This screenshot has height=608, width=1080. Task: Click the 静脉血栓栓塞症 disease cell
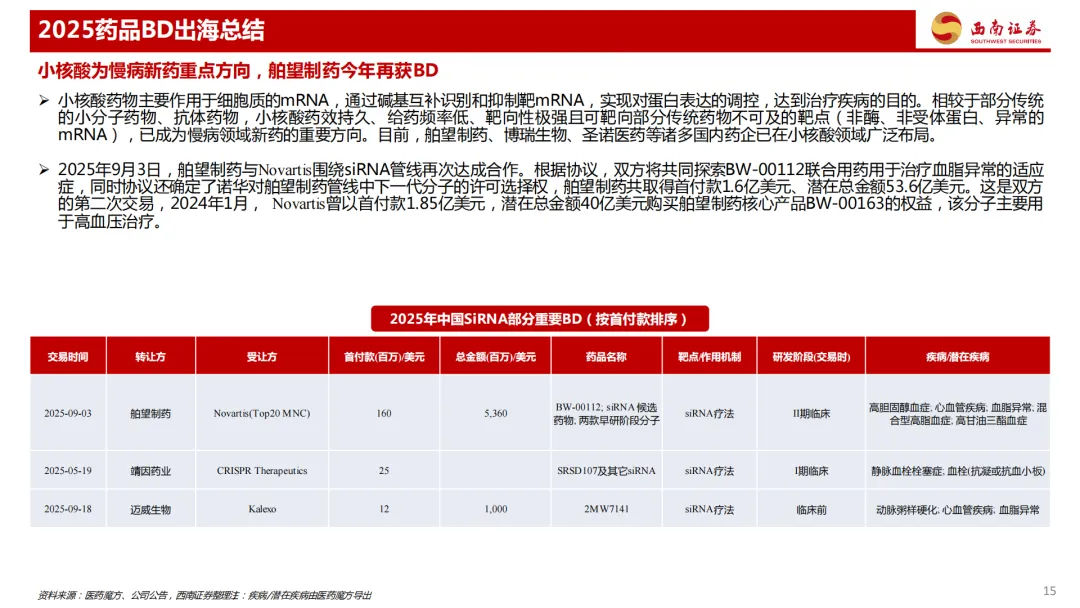pos(957,470)
